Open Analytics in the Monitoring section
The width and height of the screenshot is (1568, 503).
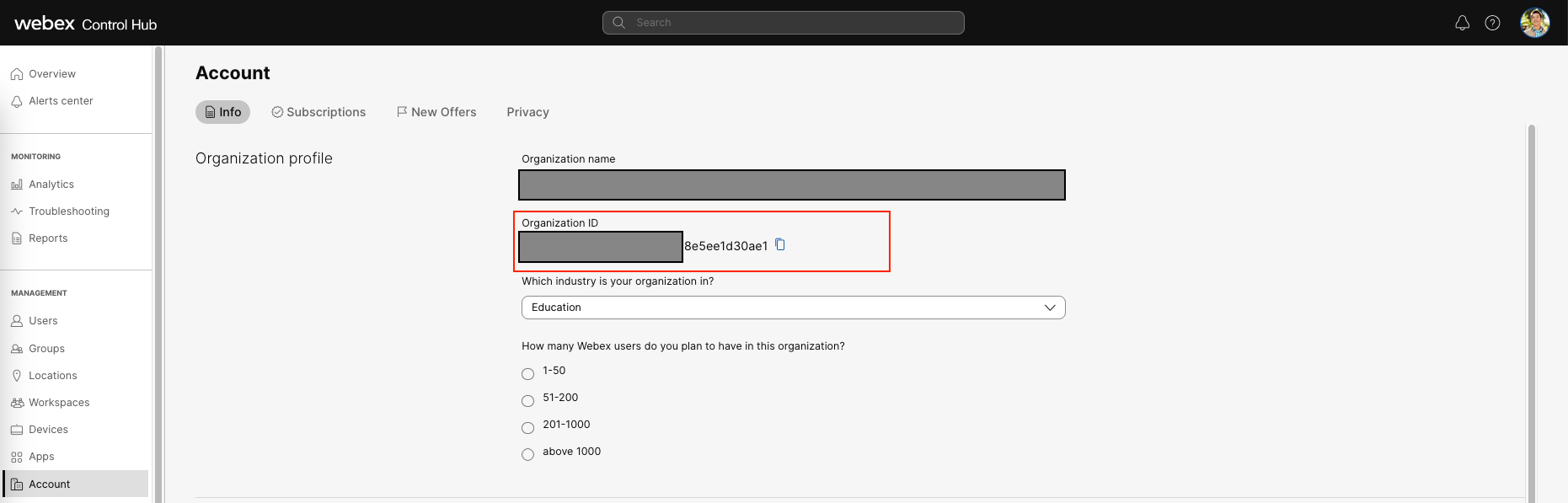click(51, 185)
